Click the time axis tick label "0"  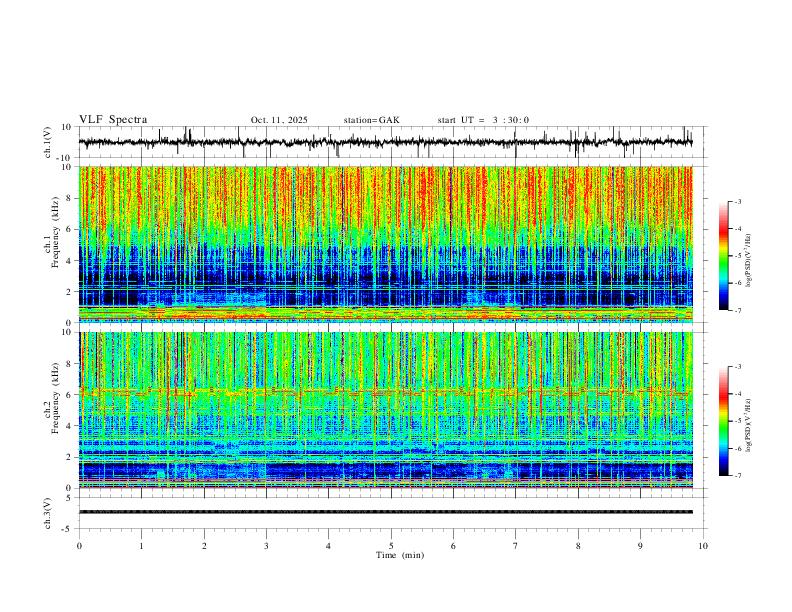[x=79, y=546]
